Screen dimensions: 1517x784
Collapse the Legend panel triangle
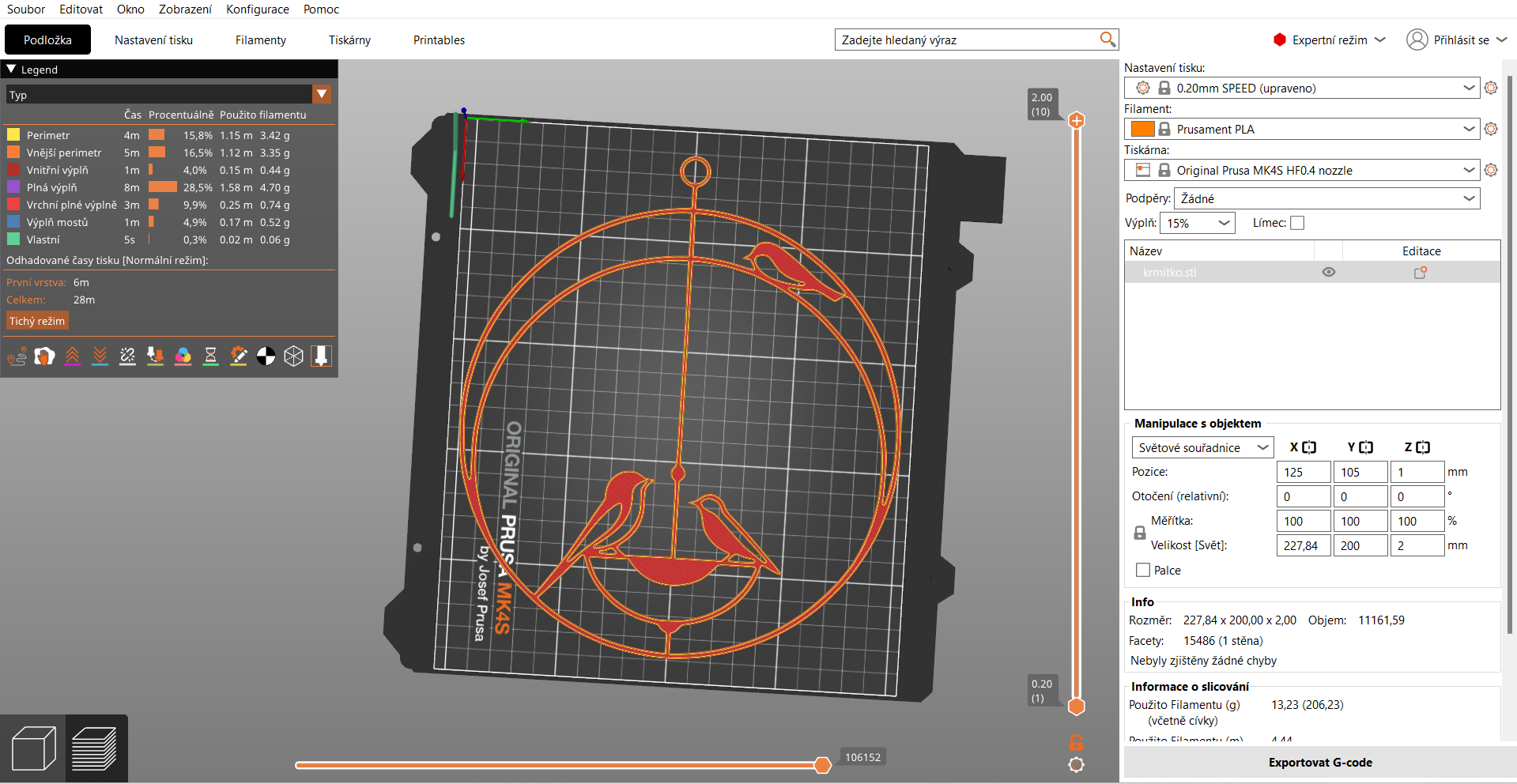(11, 70)
